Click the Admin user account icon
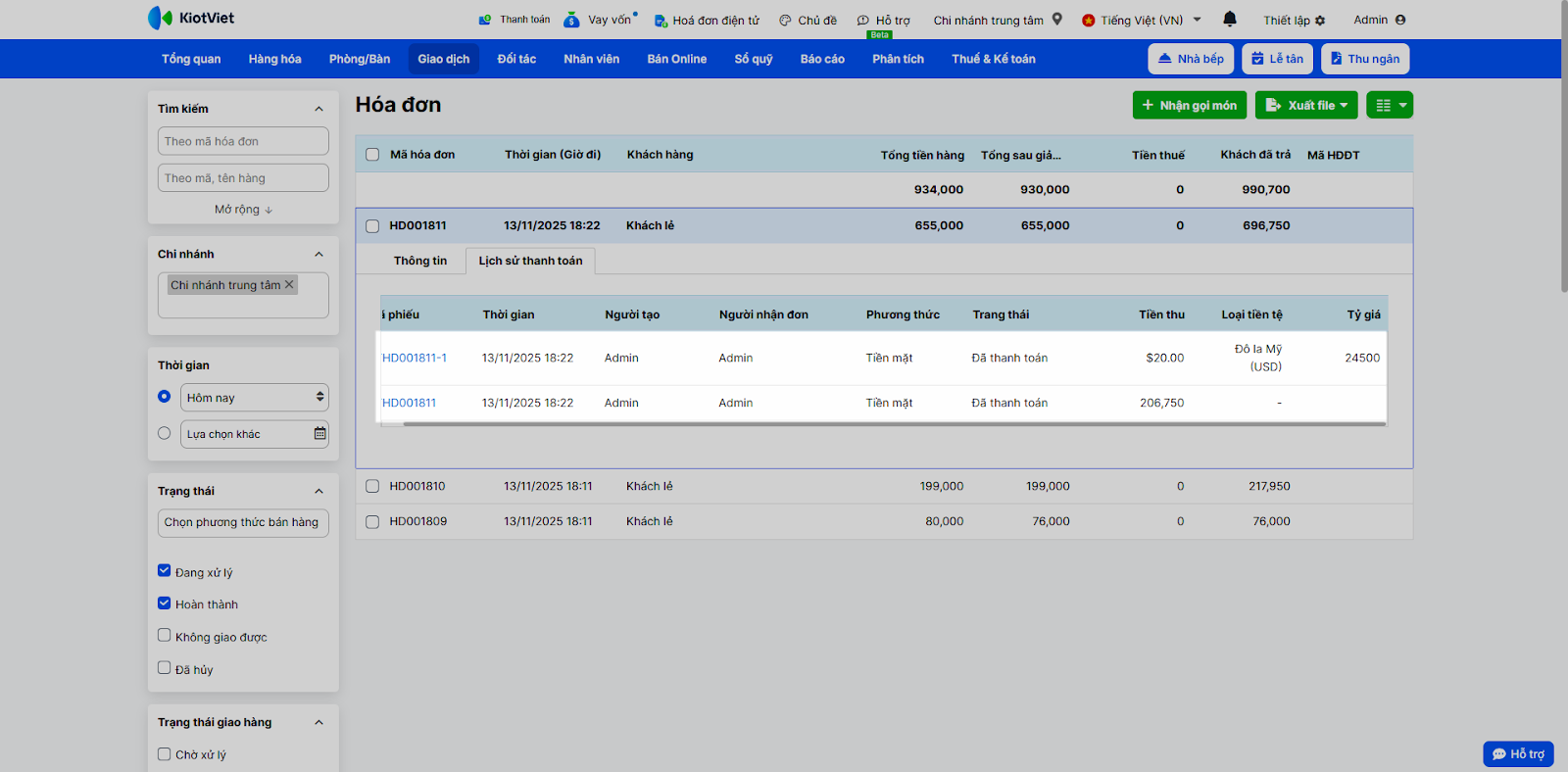 pyautogui.click(x=1399, y=20)
